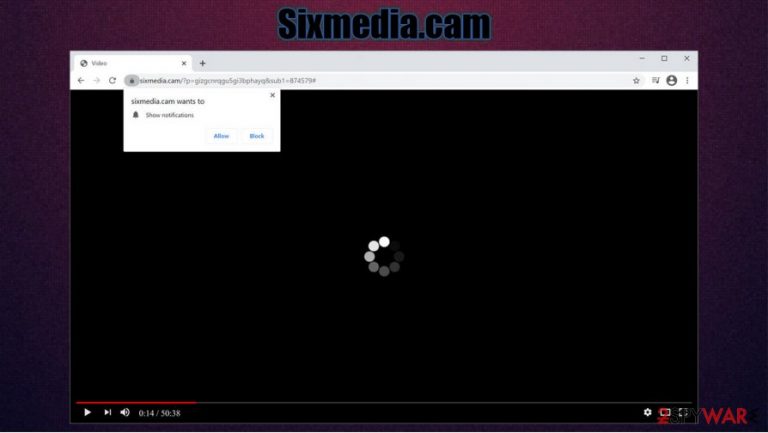The height and width of the screenshot is (433, 768).
Task: Click Allow in the notification prompt
Action: tap(221, 136)
